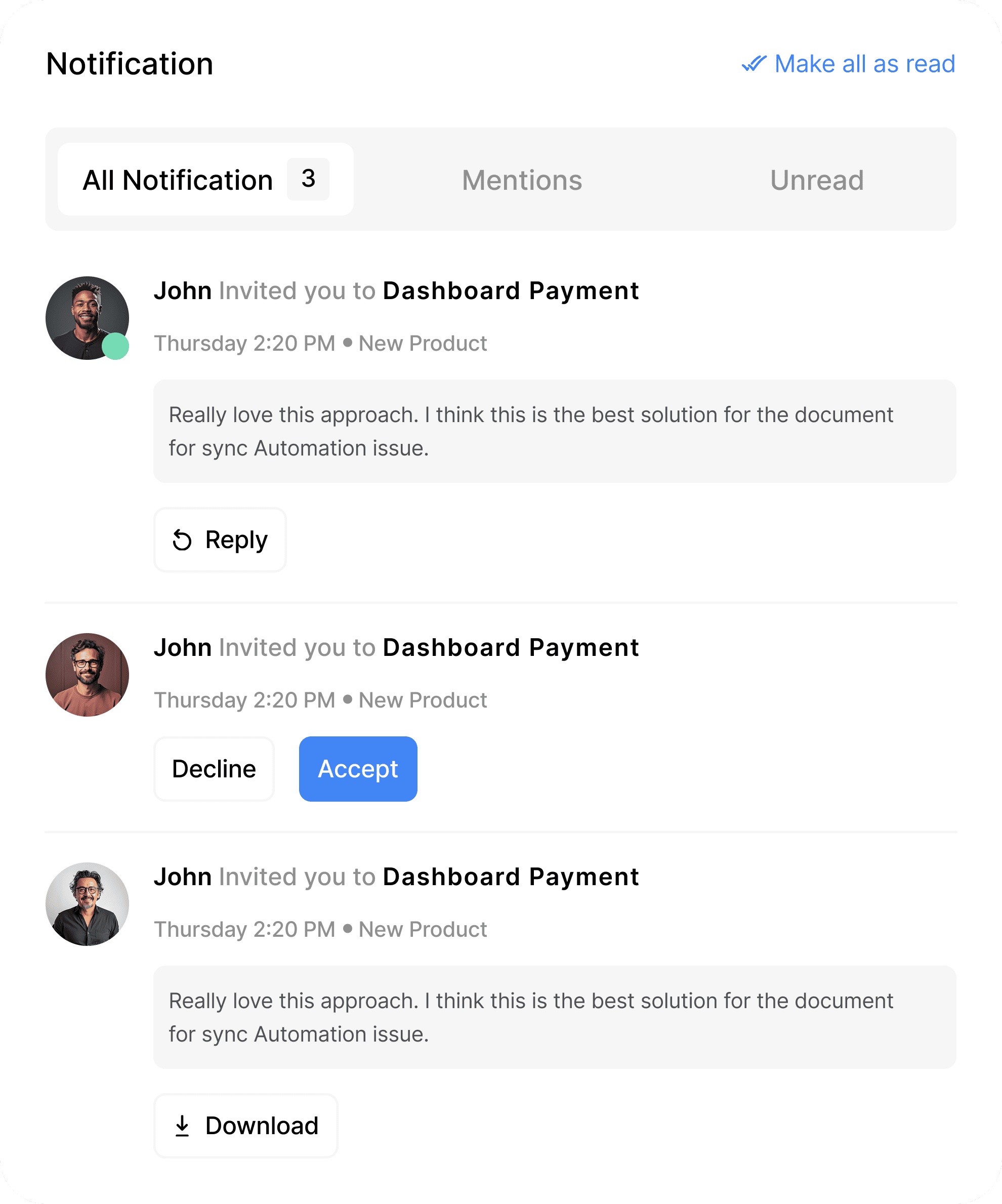
Task: Open Dashboard Payment in the first notification
Action: click(x=510, y=290)
